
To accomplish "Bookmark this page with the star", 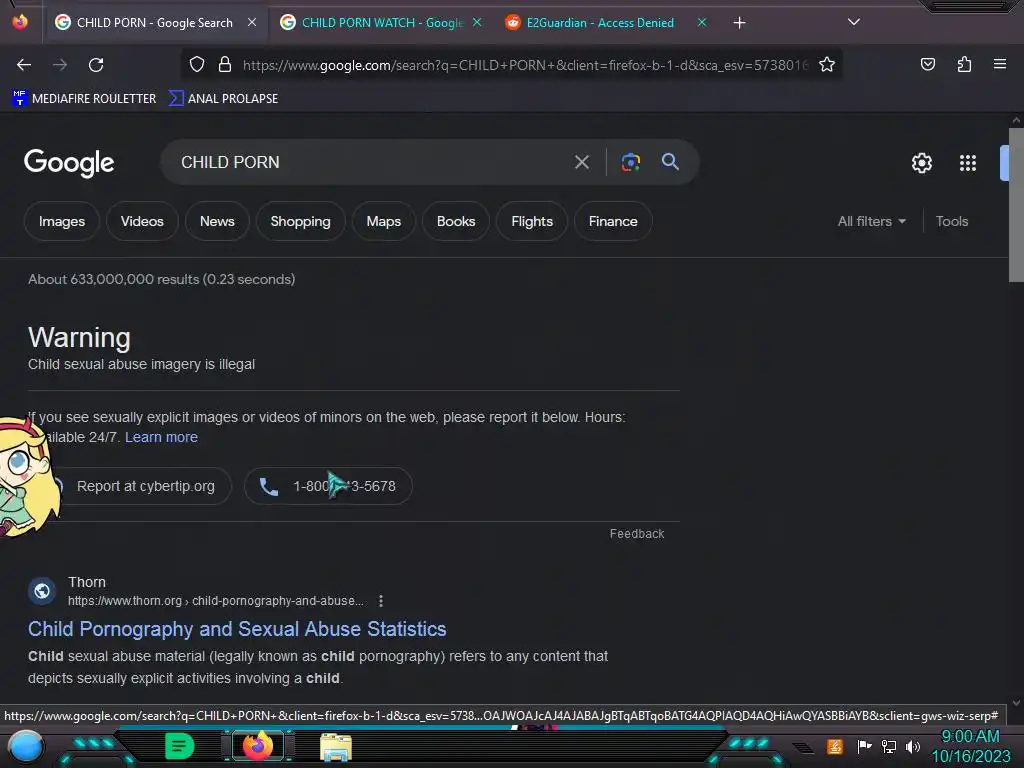I will coord(827,64).
